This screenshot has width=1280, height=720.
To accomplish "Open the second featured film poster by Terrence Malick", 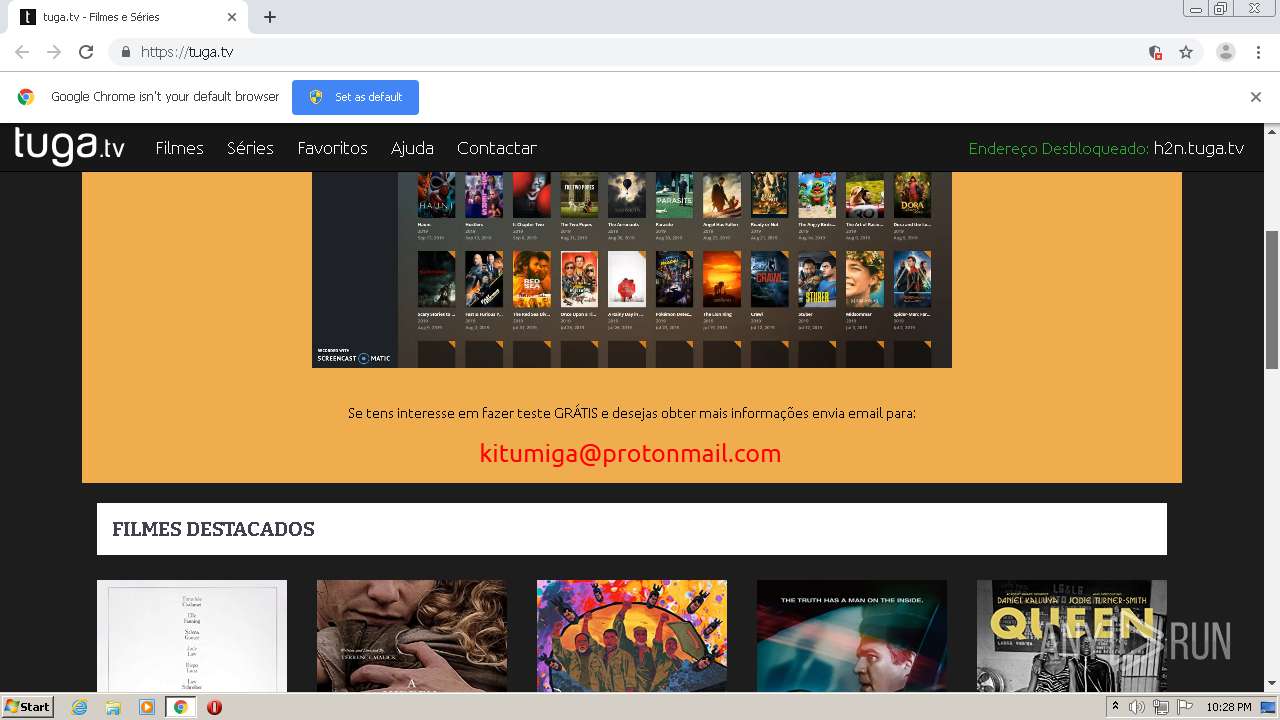I will tap(412, 636).
